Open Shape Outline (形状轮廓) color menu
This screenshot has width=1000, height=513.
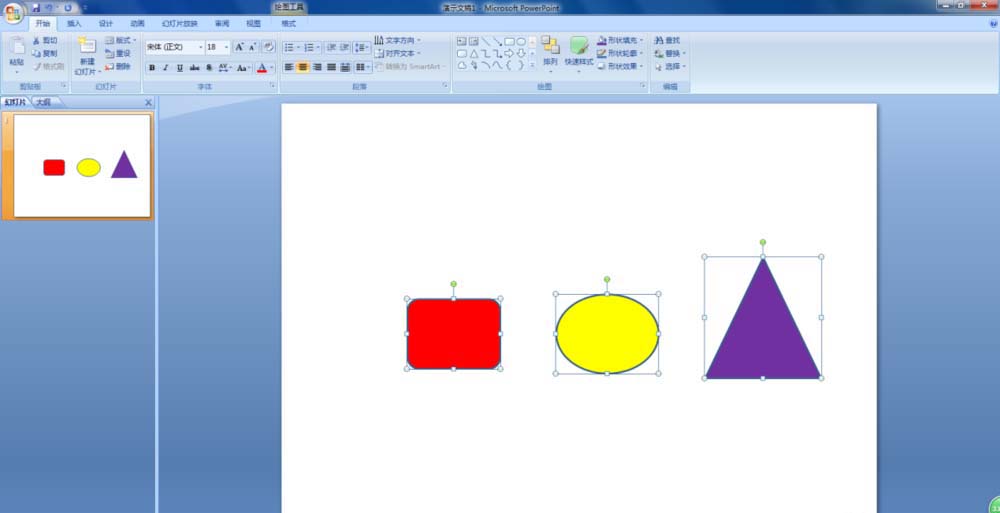point(620,54)
